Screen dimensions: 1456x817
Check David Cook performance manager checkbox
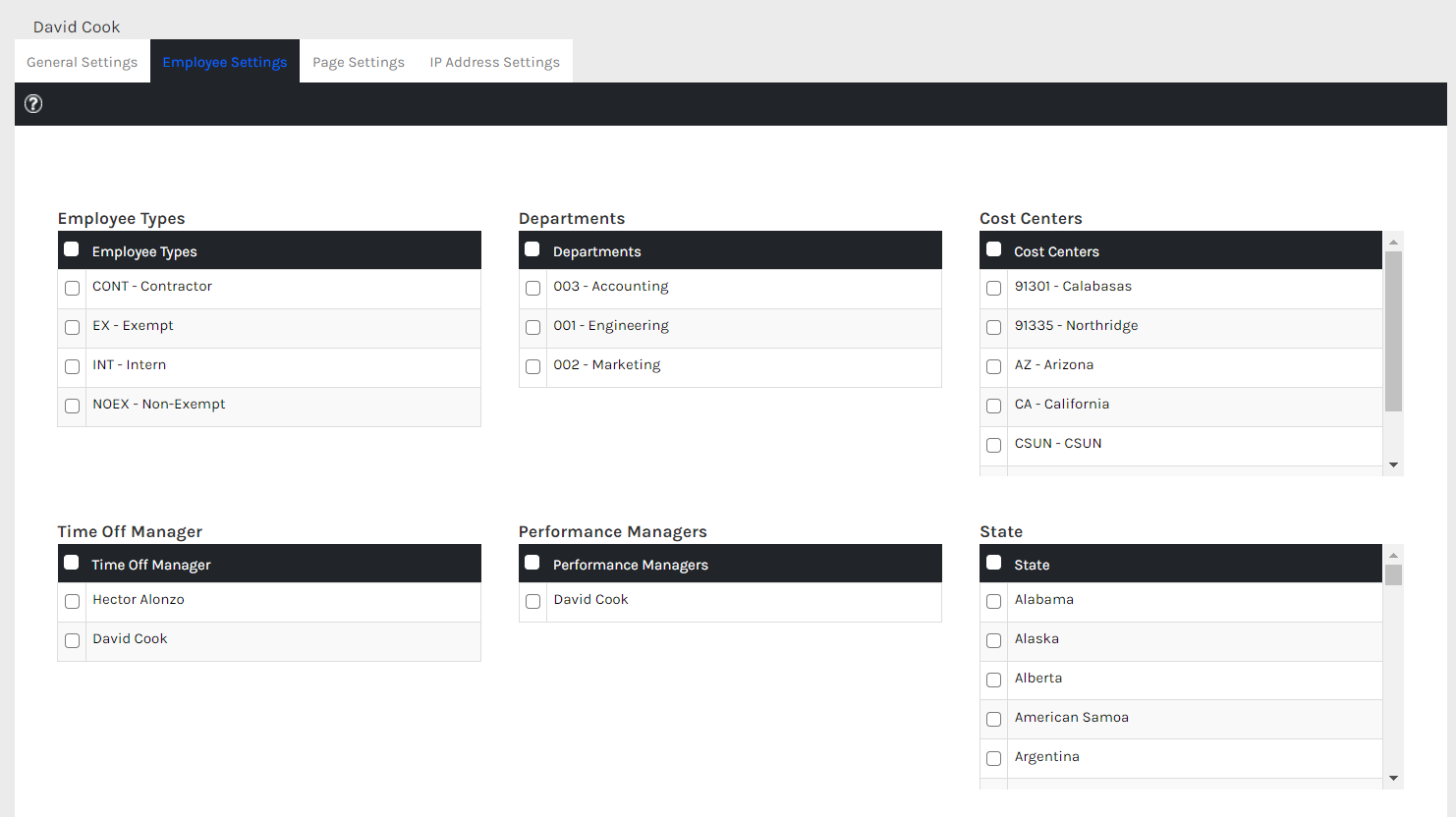pos(532,601)
